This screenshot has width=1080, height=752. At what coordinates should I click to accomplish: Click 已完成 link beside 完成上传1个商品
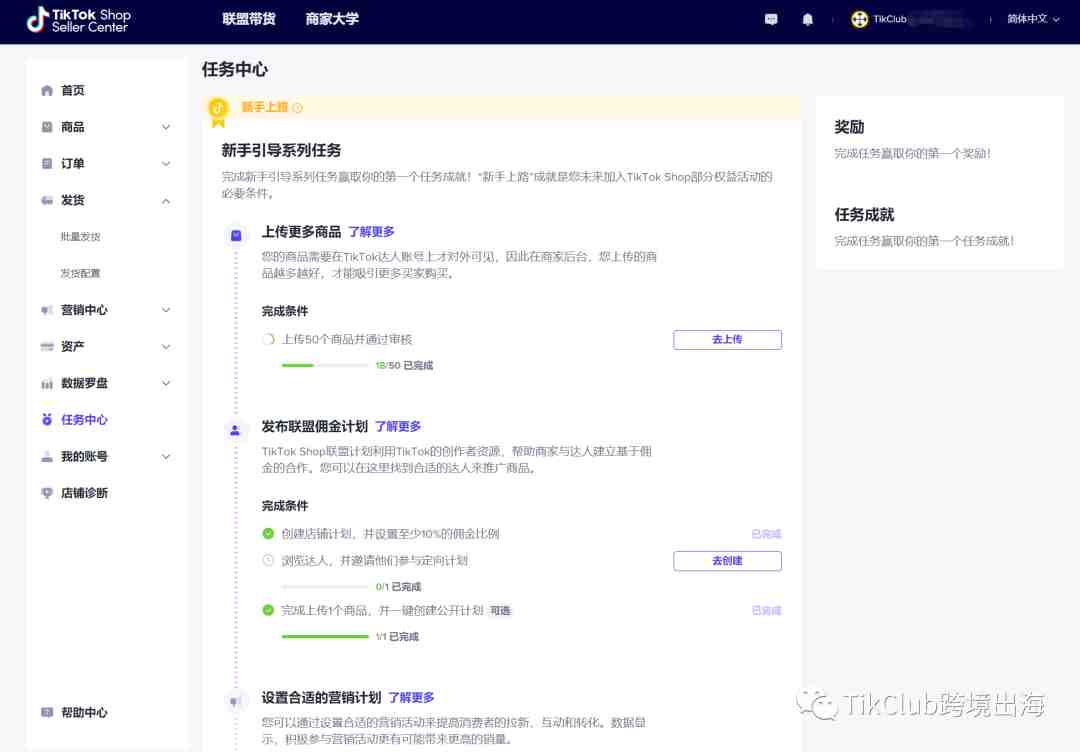tap(766, 610)
